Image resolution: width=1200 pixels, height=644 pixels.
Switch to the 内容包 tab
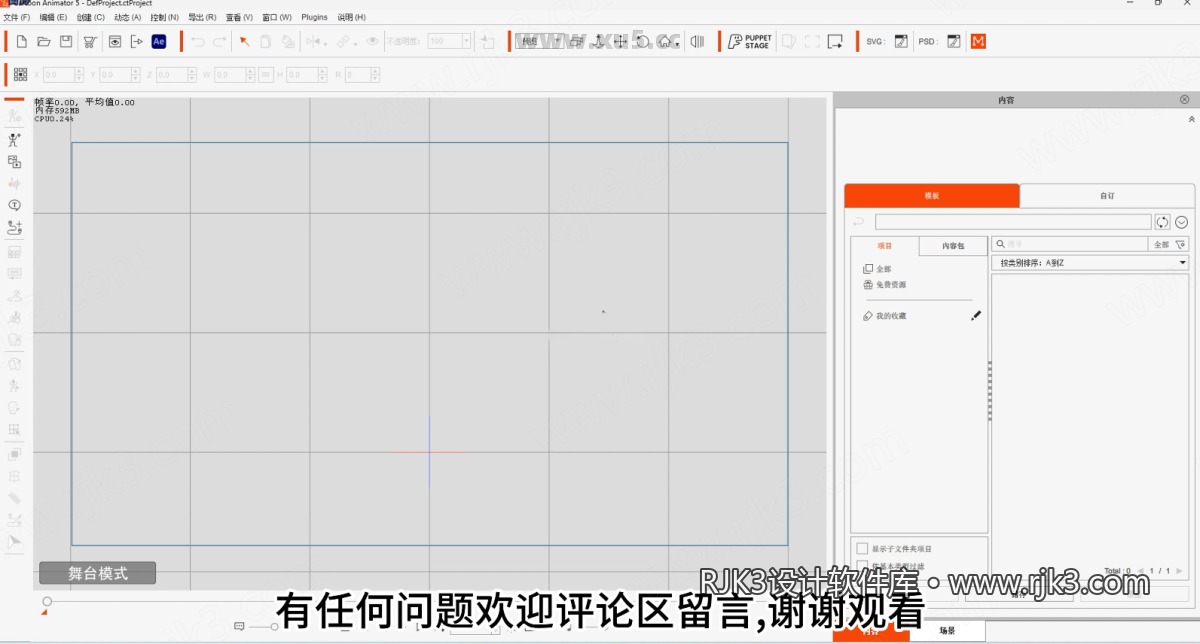pos(953,246)
